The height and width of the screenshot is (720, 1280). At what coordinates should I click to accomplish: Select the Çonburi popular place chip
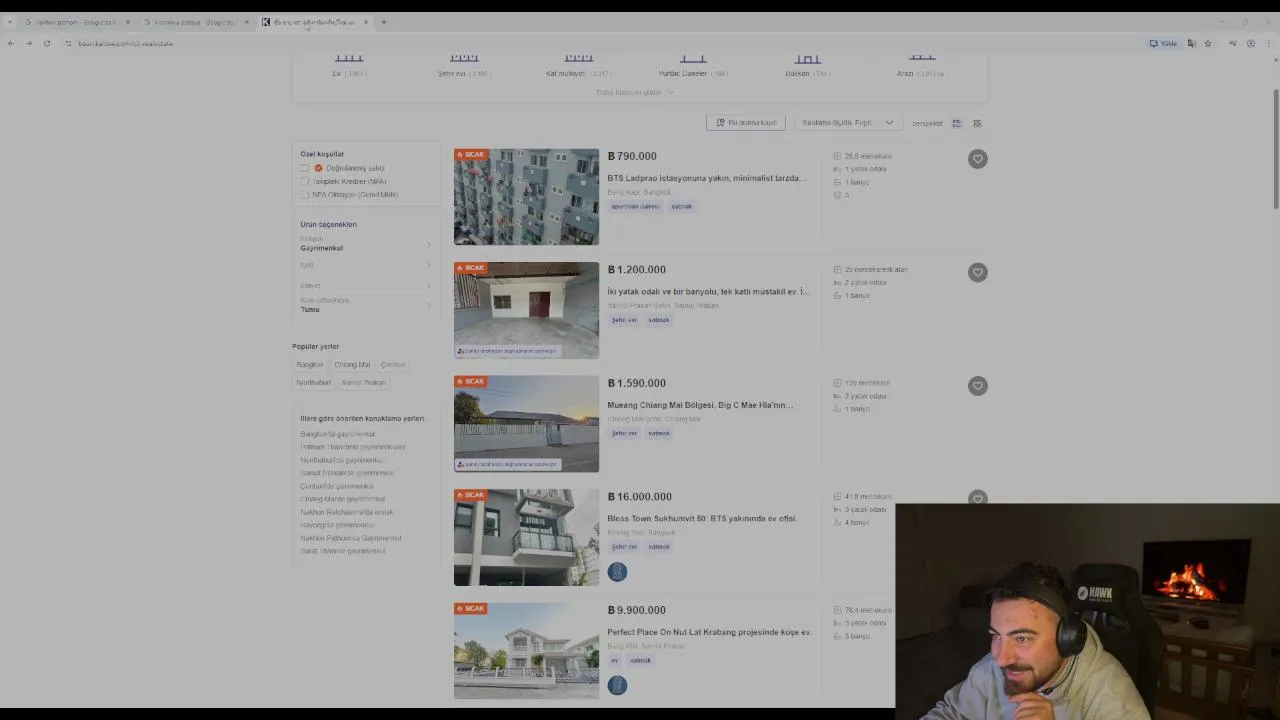click(393, 365)
